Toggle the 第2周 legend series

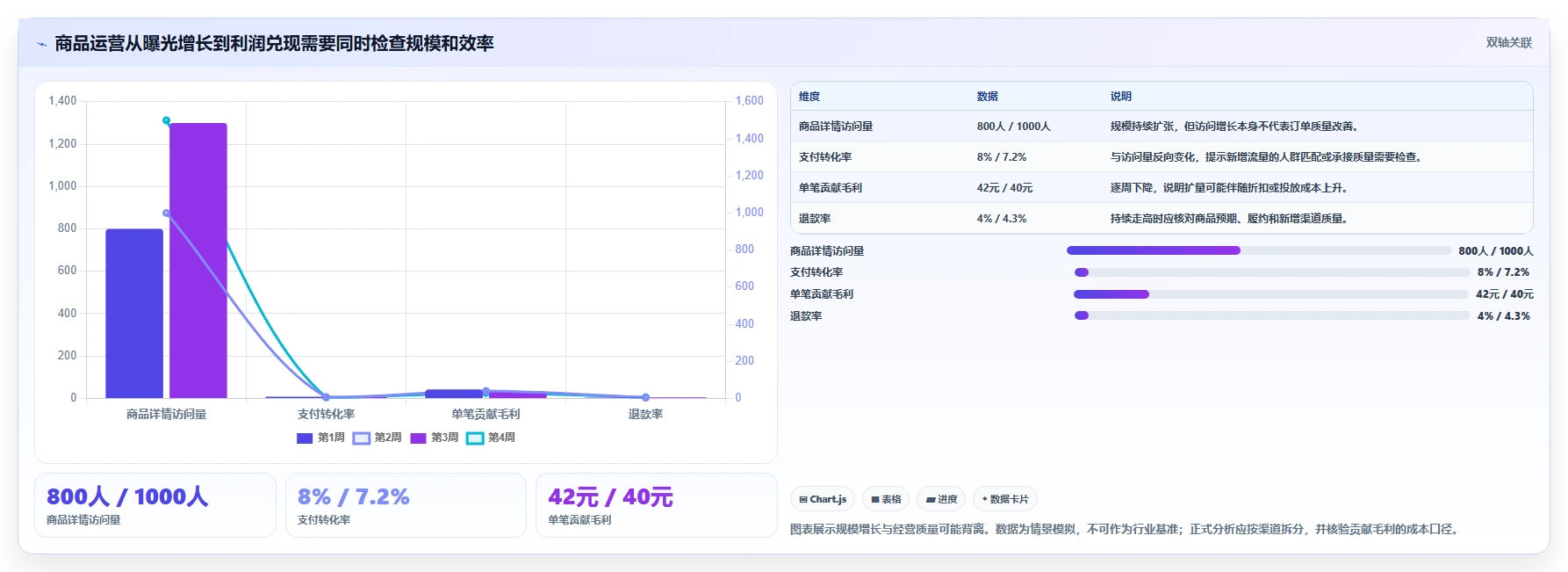click(x=378, y=438)
